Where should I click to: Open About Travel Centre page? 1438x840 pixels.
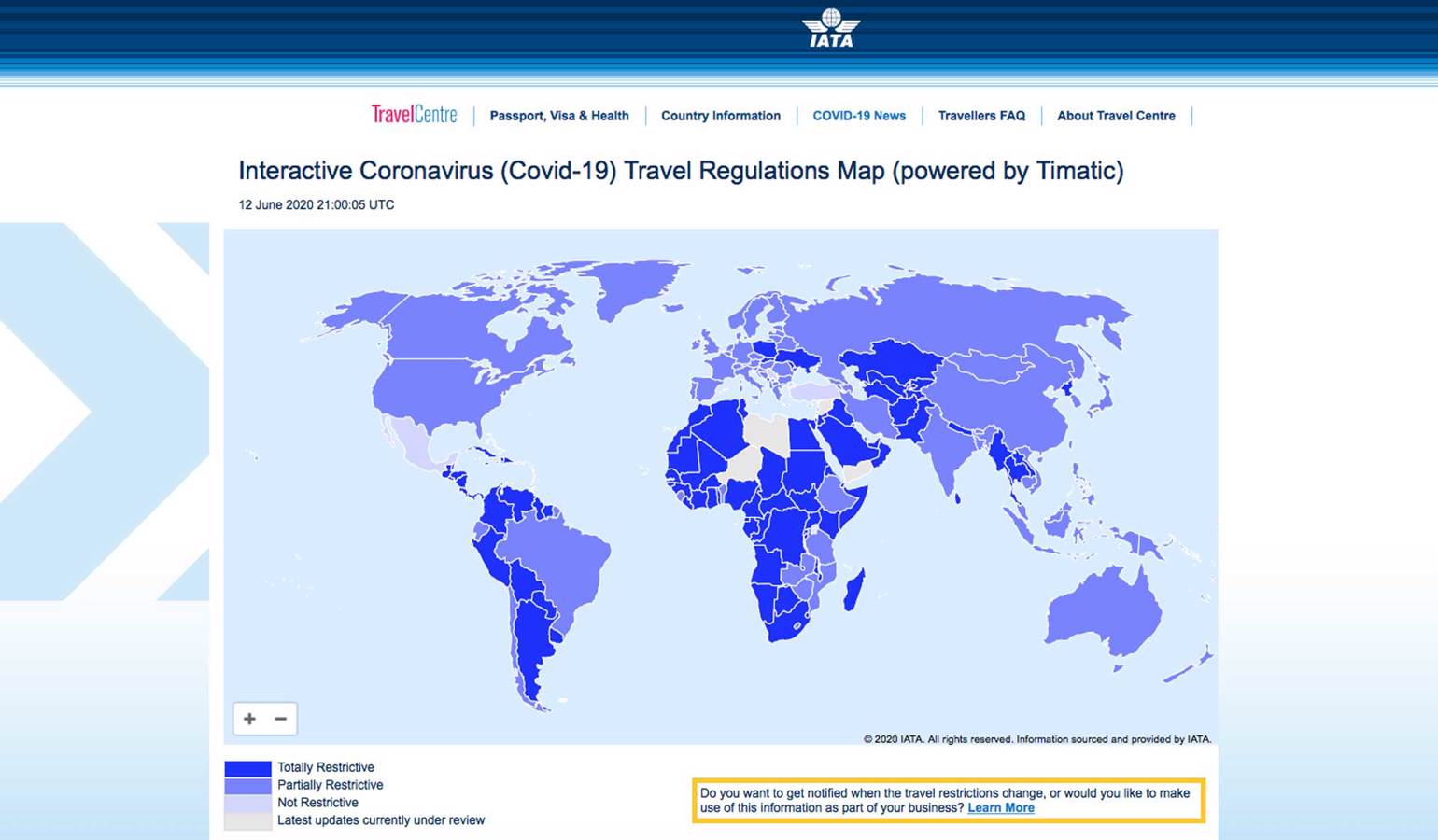coord(1115,116)
